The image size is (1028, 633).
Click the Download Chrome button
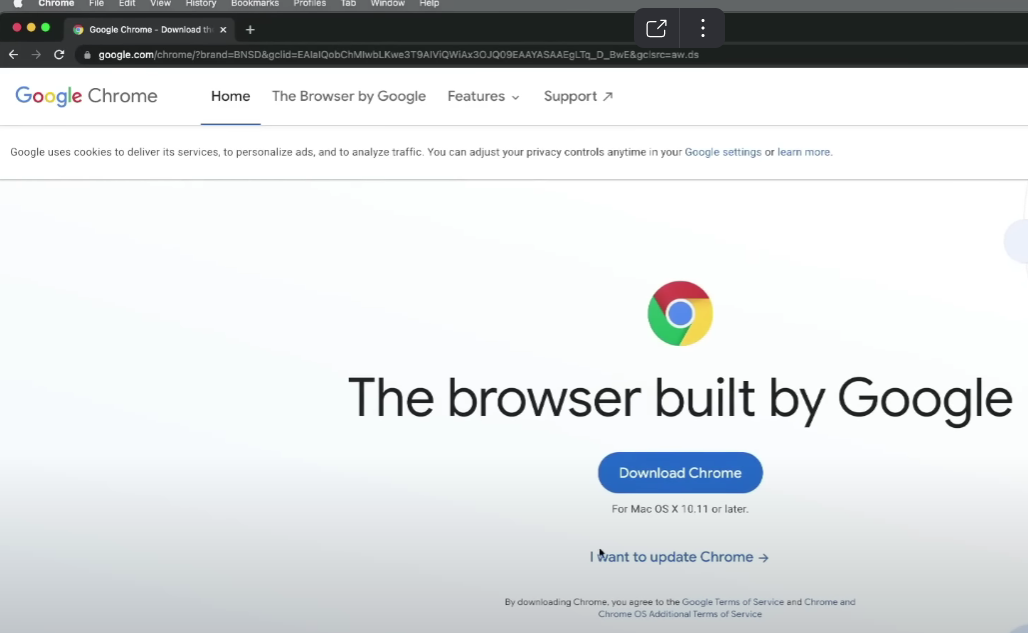click(x=680, y=472)
